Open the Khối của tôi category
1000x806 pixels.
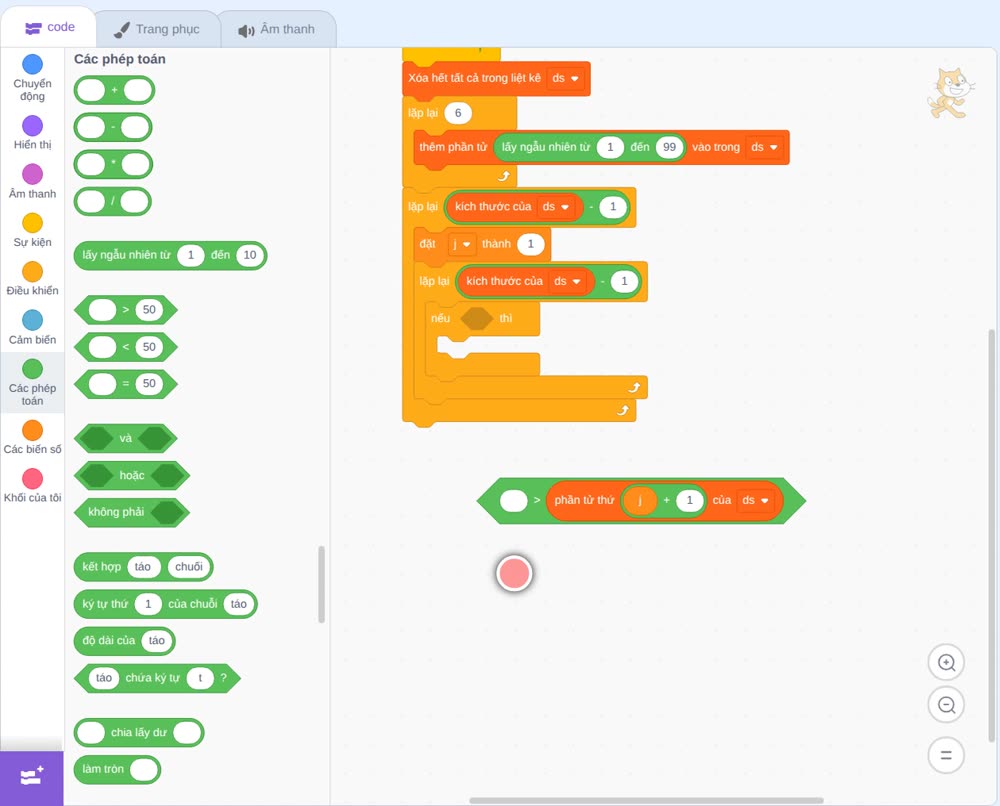click(33, 486)
